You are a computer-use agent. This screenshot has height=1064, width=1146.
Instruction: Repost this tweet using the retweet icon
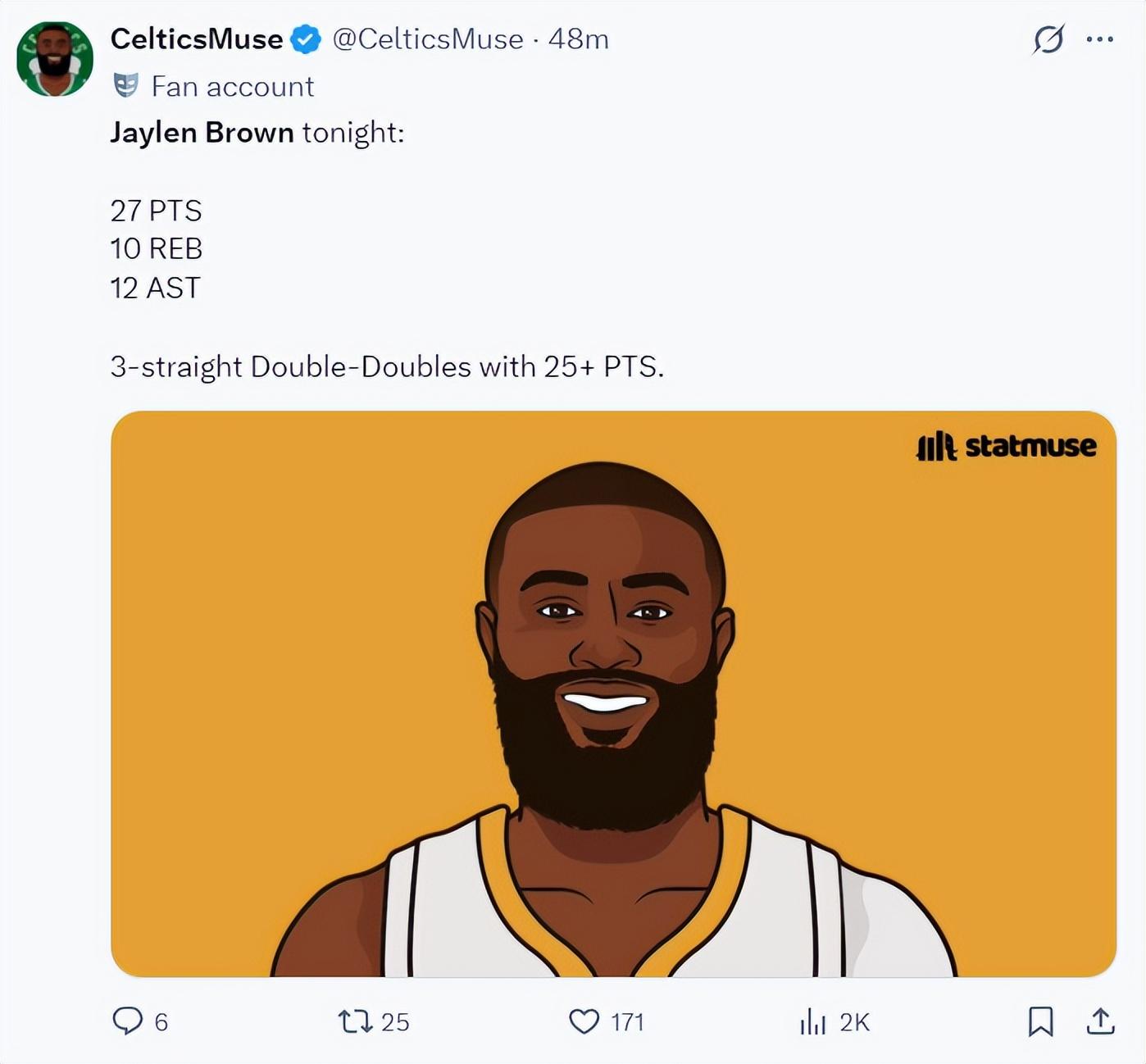[x=355, y=1021]
